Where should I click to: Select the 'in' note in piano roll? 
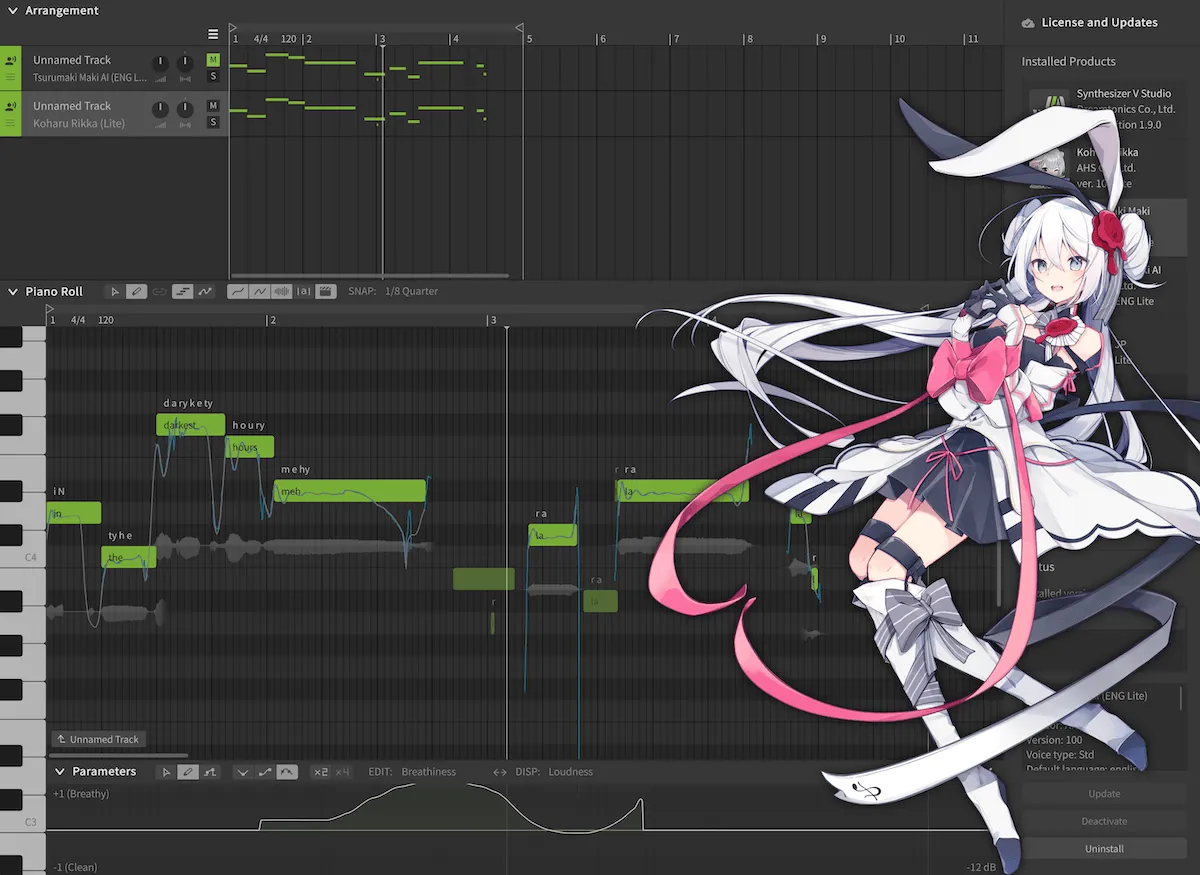(74, 513)
